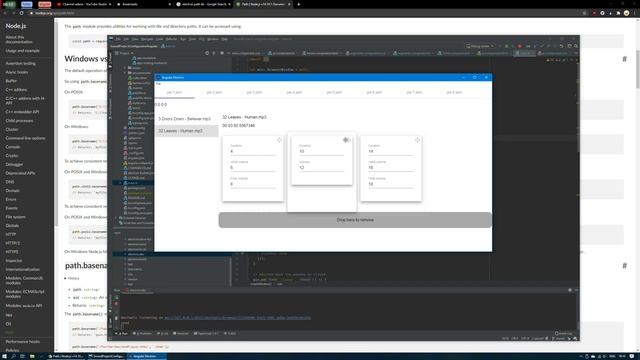Open the Terminal tool window in the IDE bottom bar

point(180,333)
